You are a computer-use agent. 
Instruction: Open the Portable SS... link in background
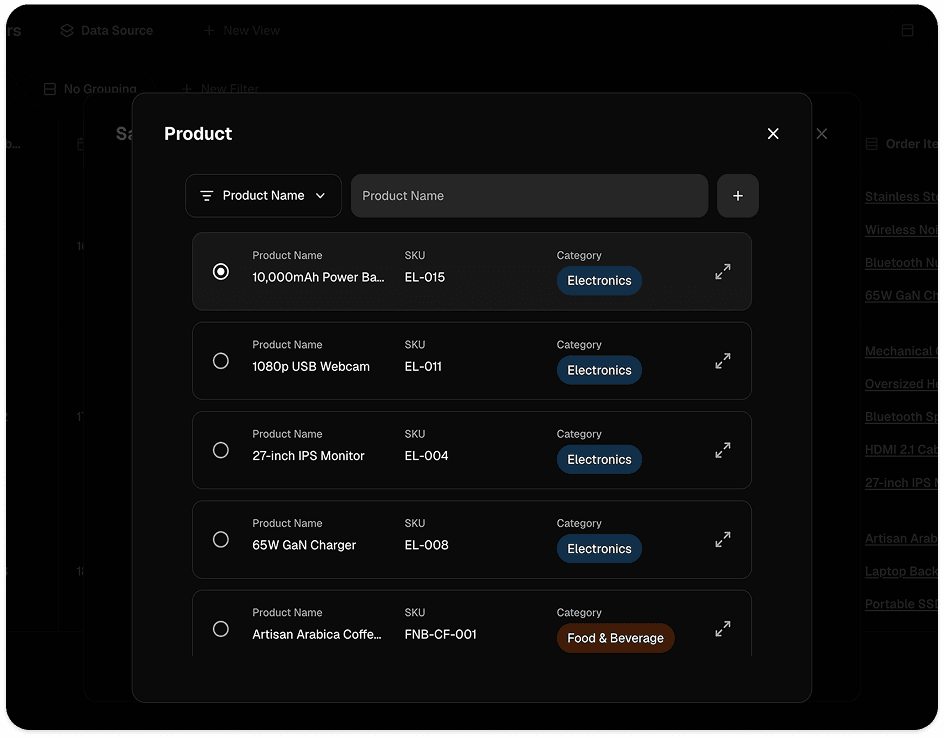tap(901, 604)
